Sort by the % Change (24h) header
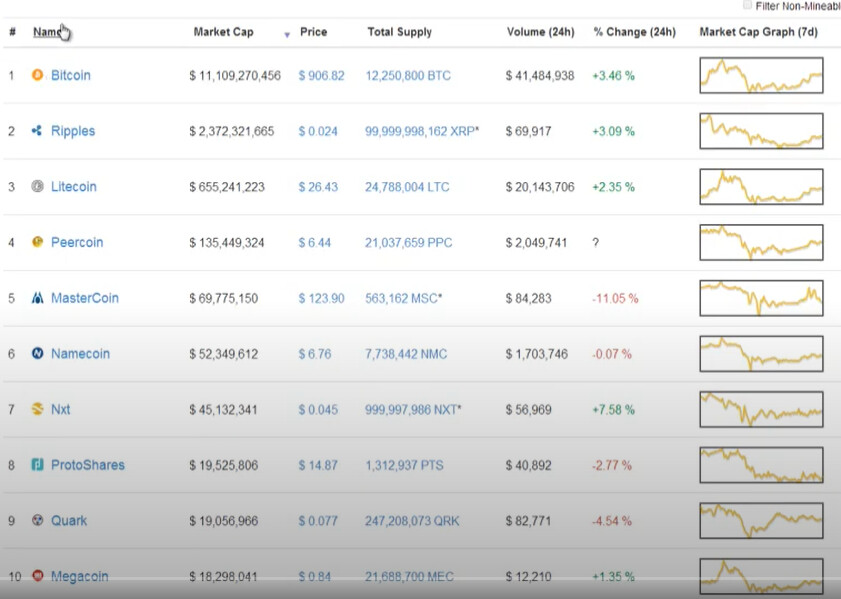Screen dimensions: 841x599 click(x=635, y=32)
